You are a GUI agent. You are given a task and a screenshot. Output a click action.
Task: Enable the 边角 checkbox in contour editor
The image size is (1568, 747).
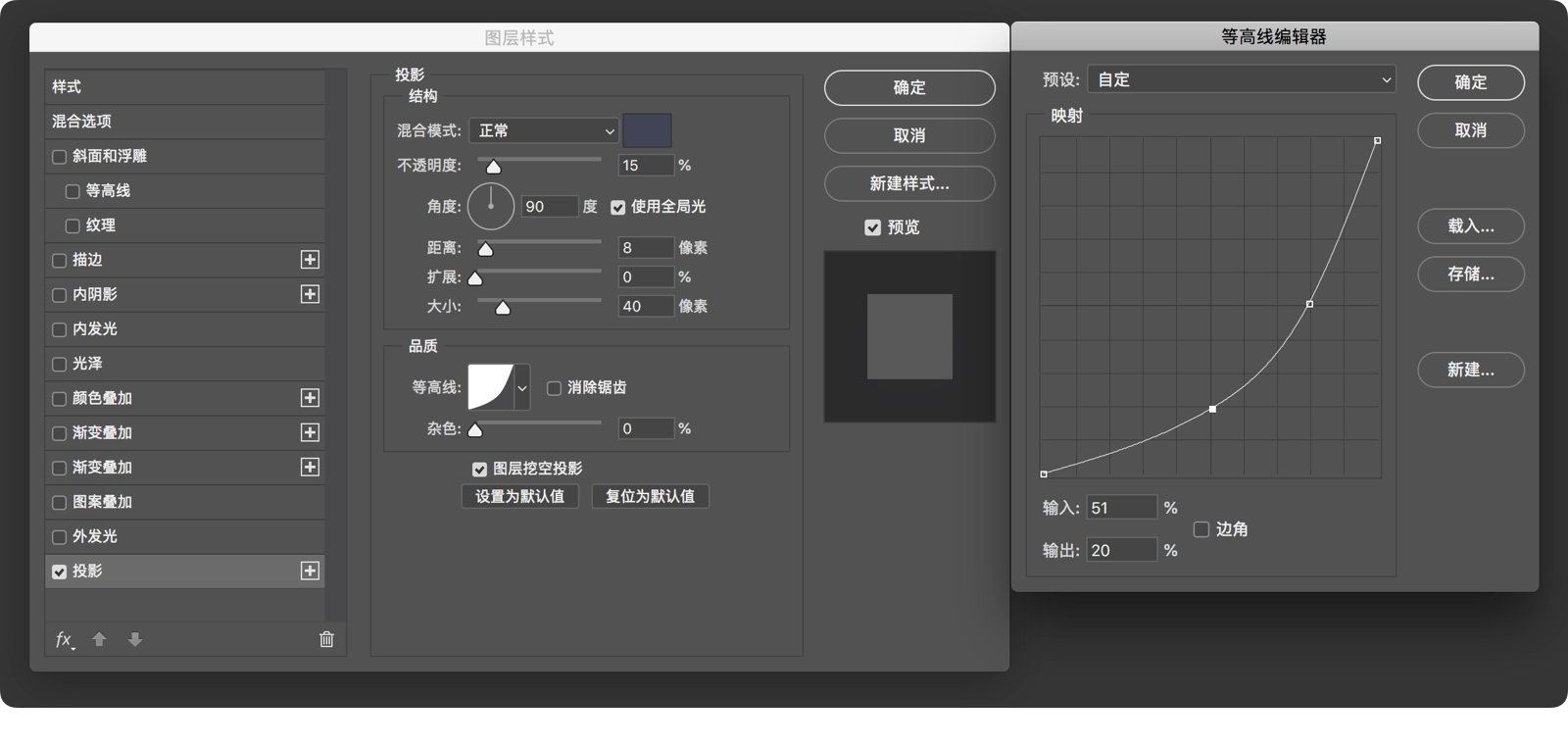click(1201, 529)
